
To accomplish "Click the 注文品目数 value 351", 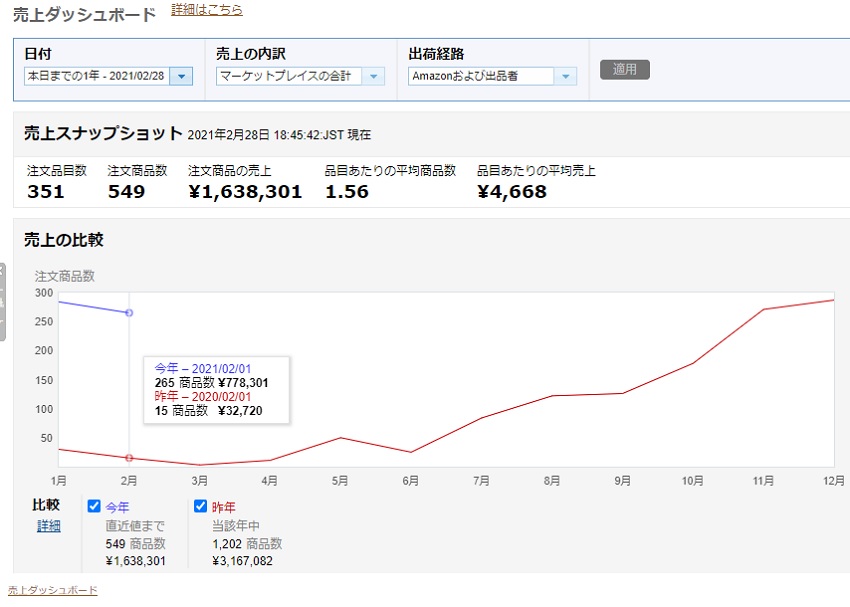I will (46, 192).
